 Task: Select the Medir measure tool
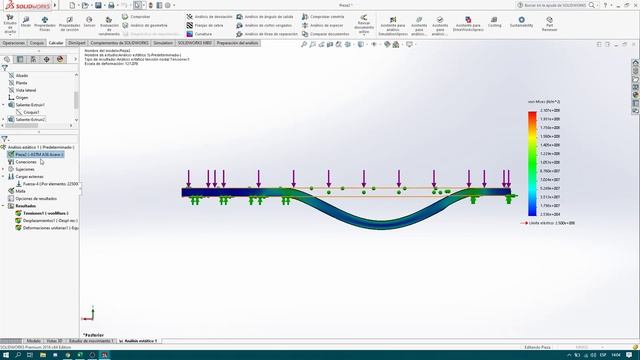coord(26,22)
